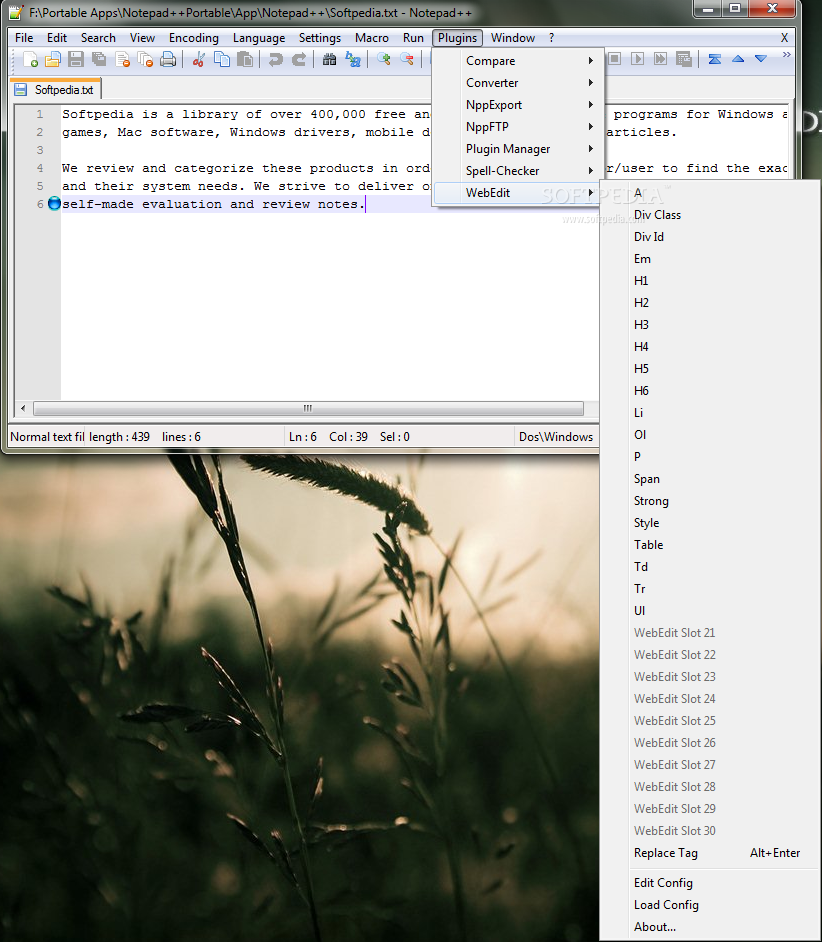Open the Window menu
822x942 pixels.
pyautogui.click(x=513, y=38)
